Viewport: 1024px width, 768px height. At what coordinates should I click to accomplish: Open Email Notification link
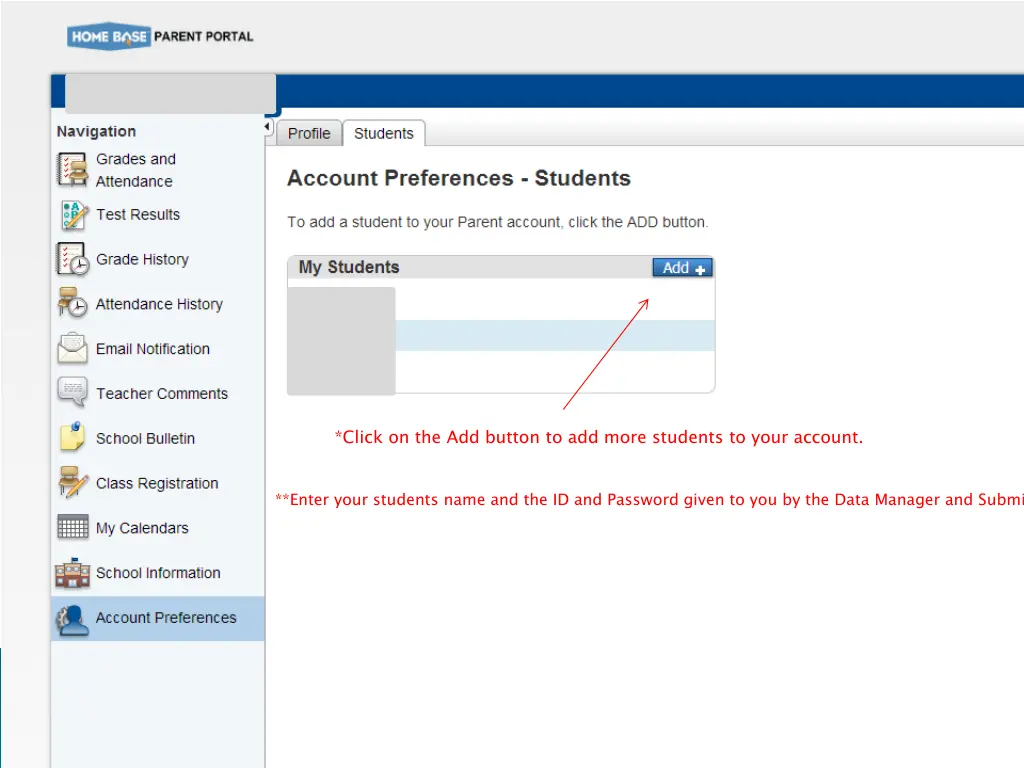pyautogui.click(x=153, y=349)
